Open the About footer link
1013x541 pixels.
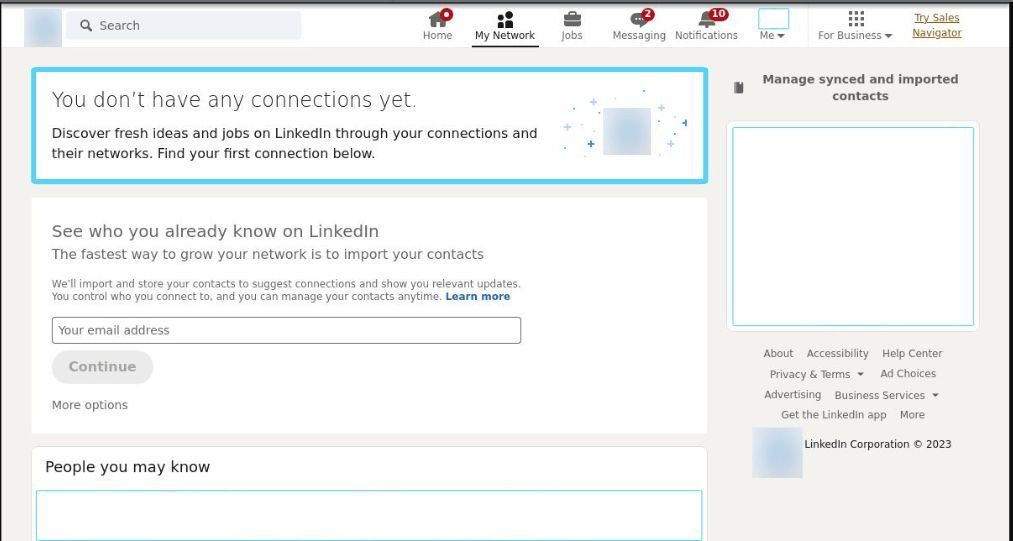click(778, 354)
